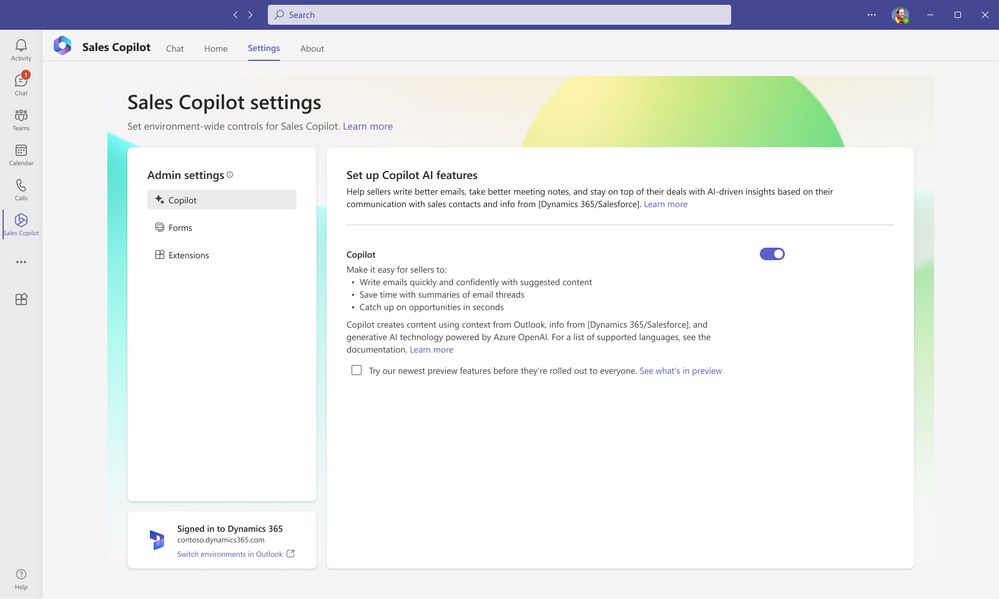
Task: Click Set up Copilot AI features heading
Action: click(x=412, y=175)
